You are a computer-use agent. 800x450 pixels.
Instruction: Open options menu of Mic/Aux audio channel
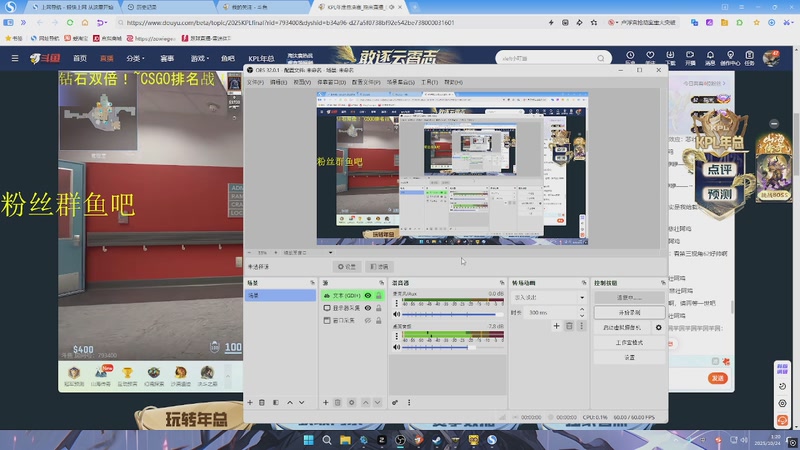pyautogui.click(x=396, y=303)
